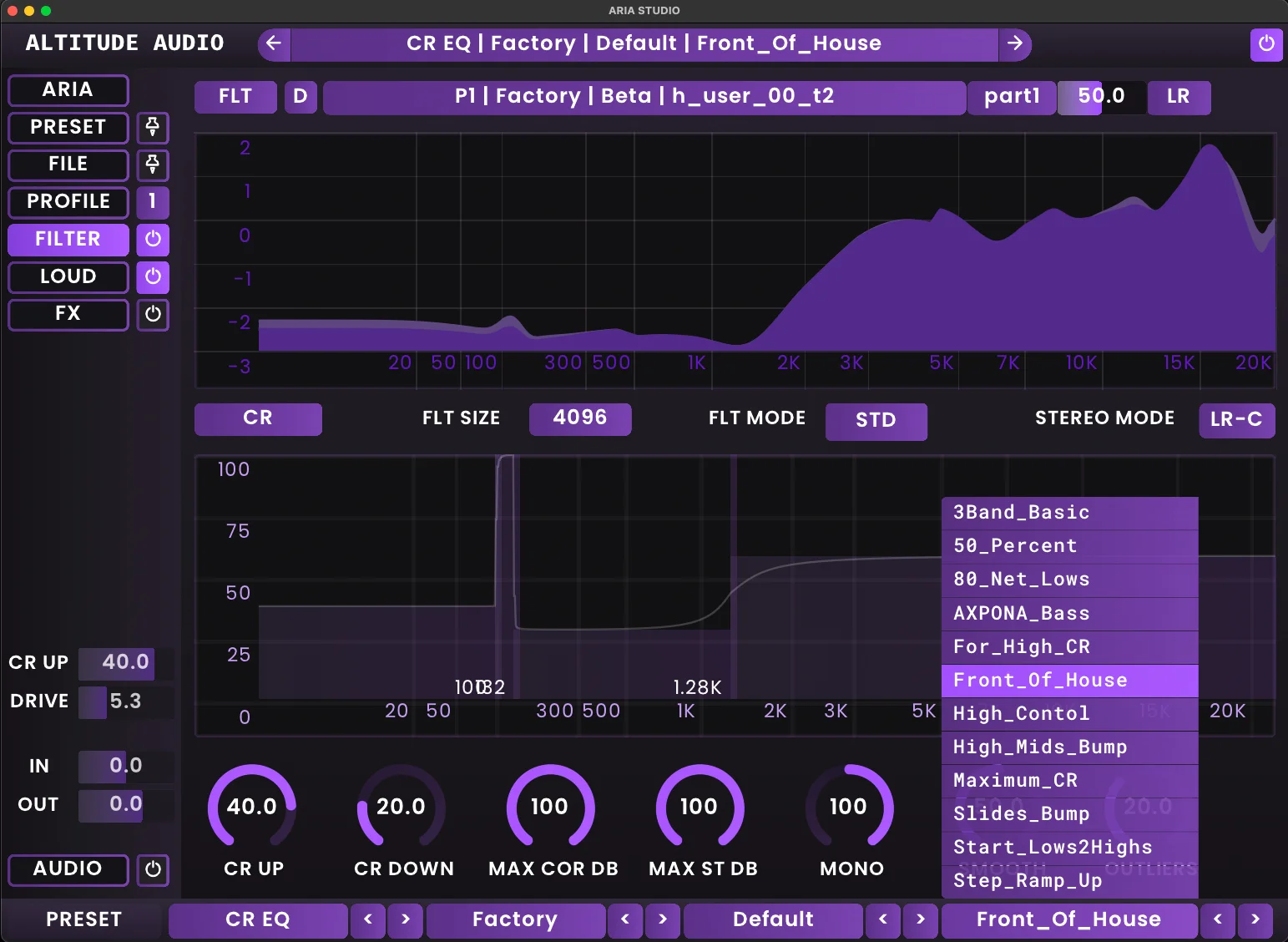The image size is (1288, 942).
Task: Switch to the FILTER section in sidebar
Action: click(x=68, y=240)
